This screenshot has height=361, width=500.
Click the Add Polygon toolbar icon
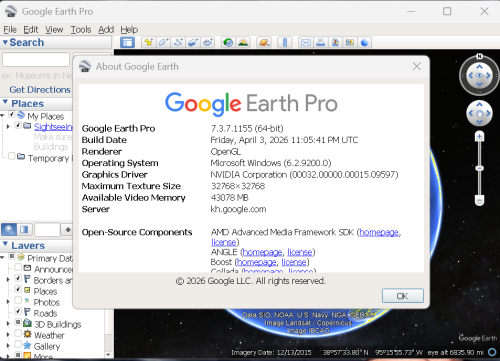[x=163, y=43]
